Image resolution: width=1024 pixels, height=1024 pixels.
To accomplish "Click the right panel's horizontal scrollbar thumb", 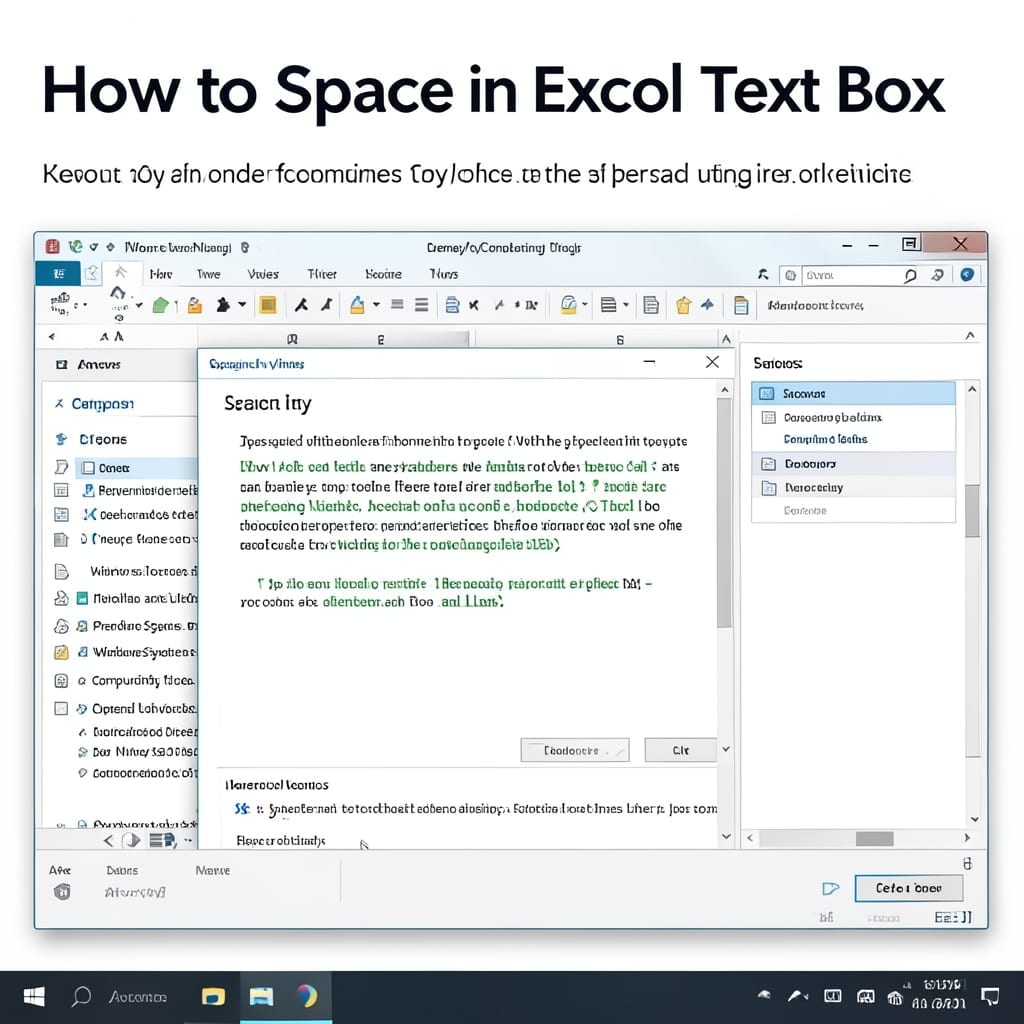I will (x=874, y=839).
